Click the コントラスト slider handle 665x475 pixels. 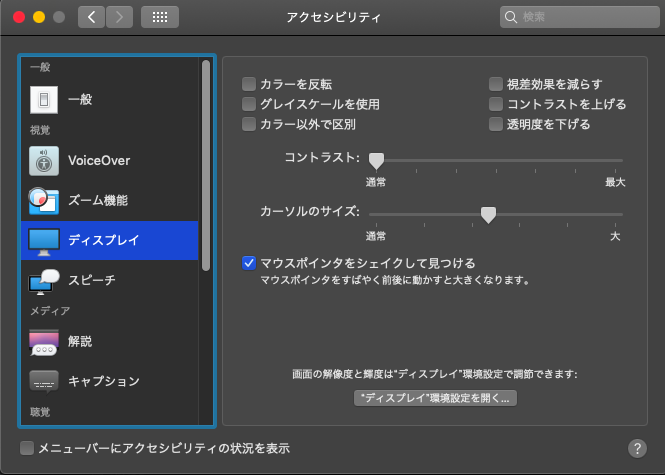pos(377,160)
